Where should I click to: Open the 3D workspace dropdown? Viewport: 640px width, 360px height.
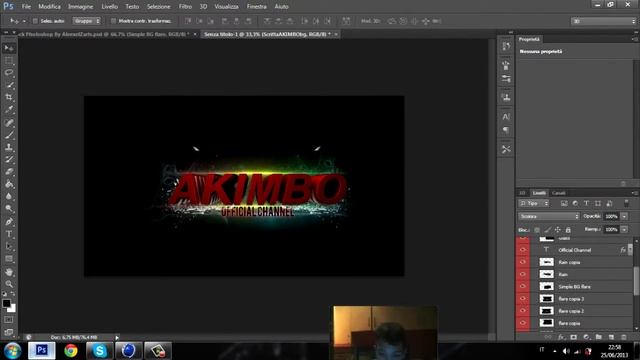603,21
